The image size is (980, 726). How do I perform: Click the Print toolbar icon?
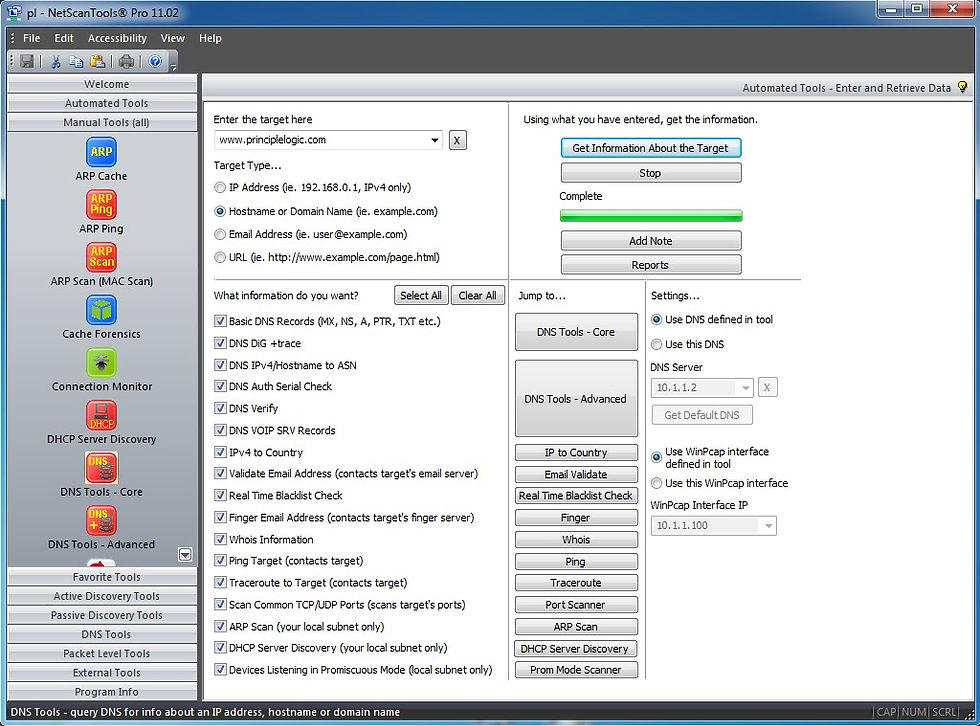tap(126, 61)
